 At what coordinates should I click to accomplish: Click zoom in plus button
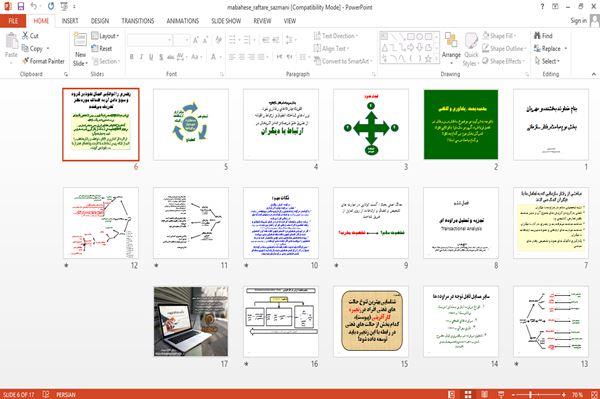tap(564, 394)
